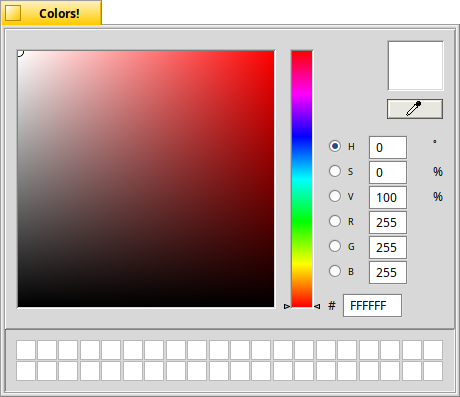Click the hex FFFFFF input field
Viewport: 460px width, 397px height.
[372, 305]
